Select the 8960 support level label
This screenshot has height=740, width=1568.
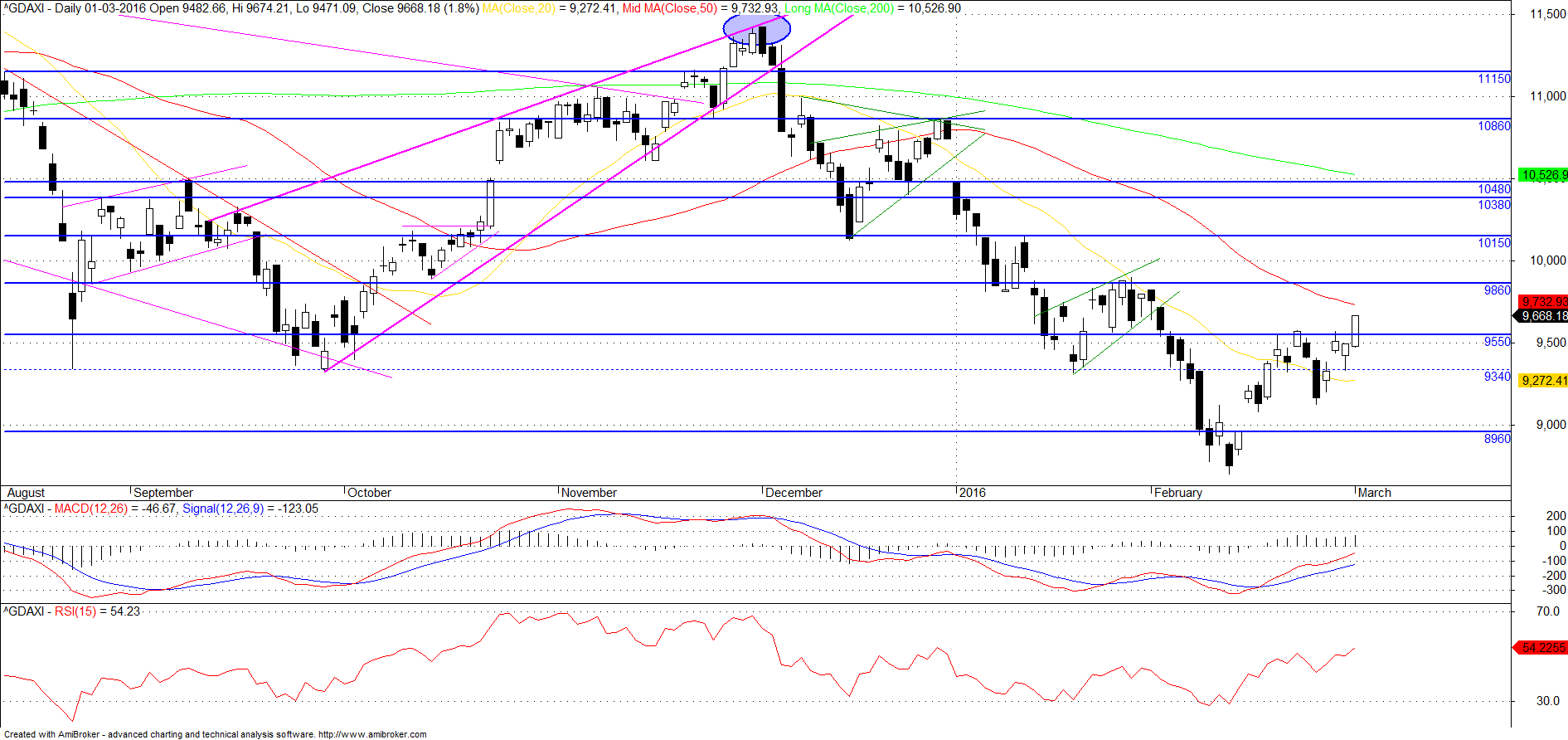[x=1497, y=439]
